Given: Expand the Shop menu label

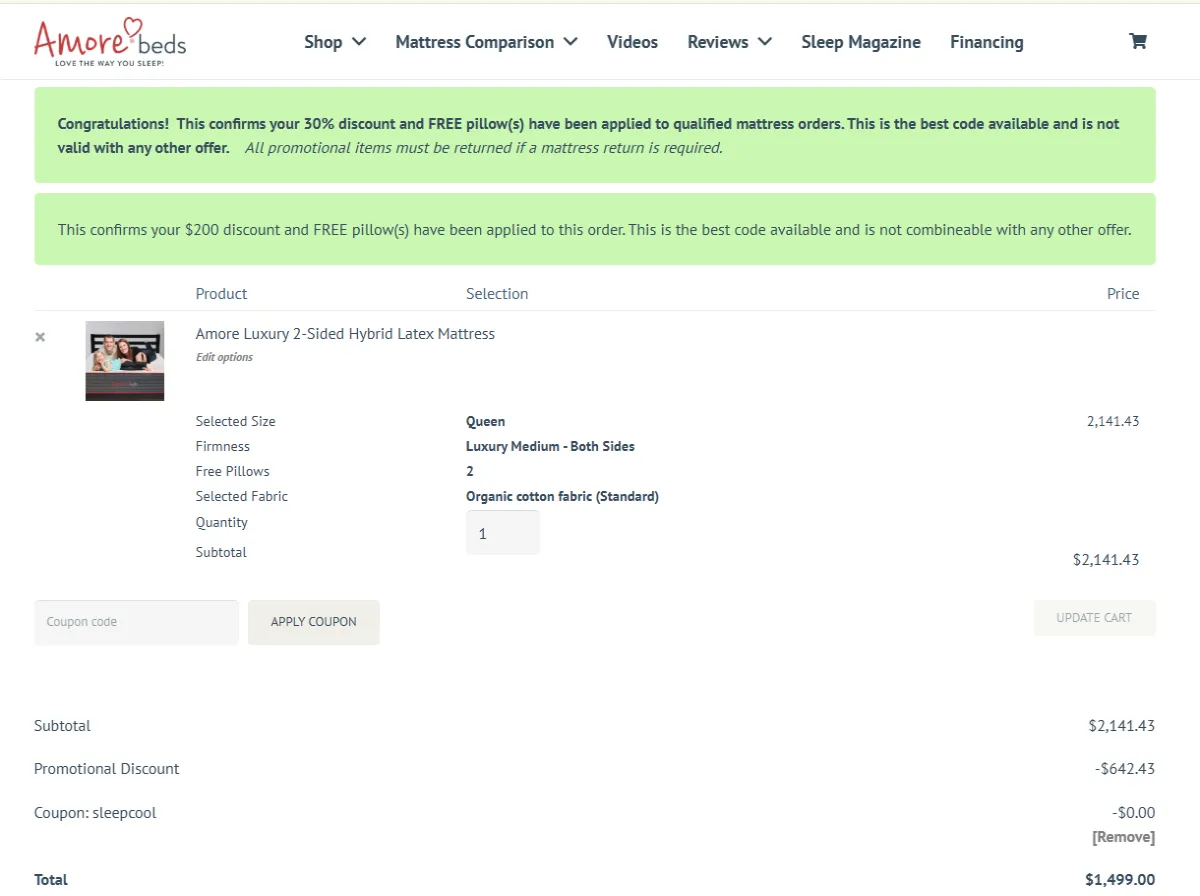Looking at the screenshot, I should 323,42.
